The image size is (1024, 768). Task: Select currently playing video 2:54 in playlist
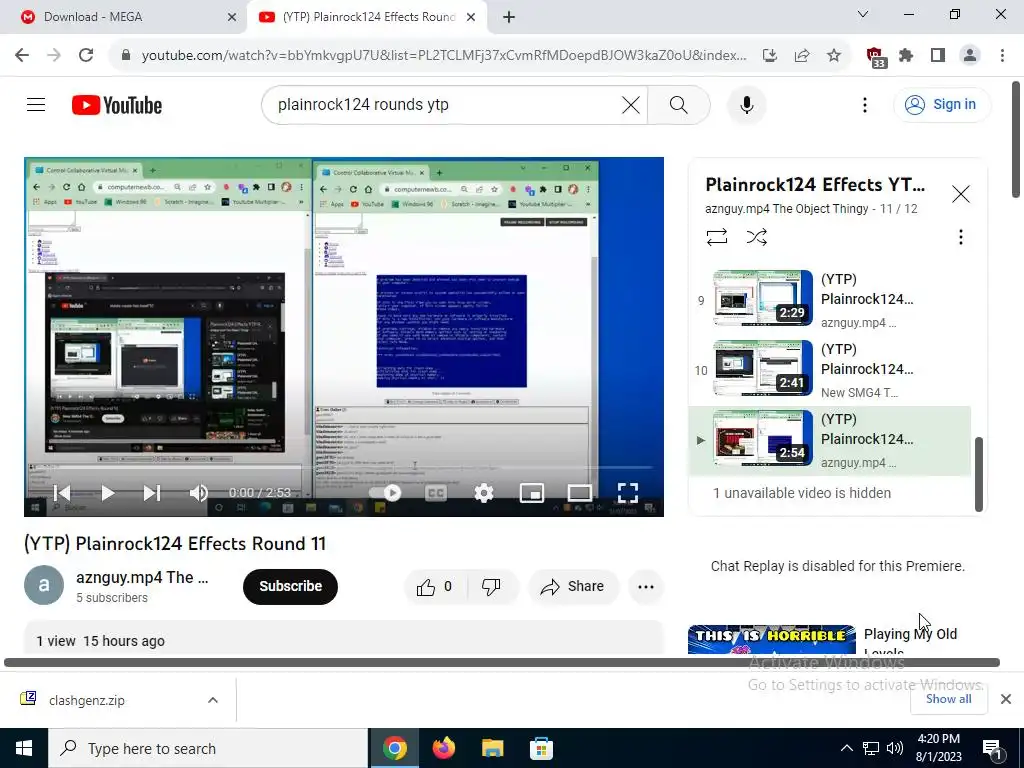click(x=830, y=440)
